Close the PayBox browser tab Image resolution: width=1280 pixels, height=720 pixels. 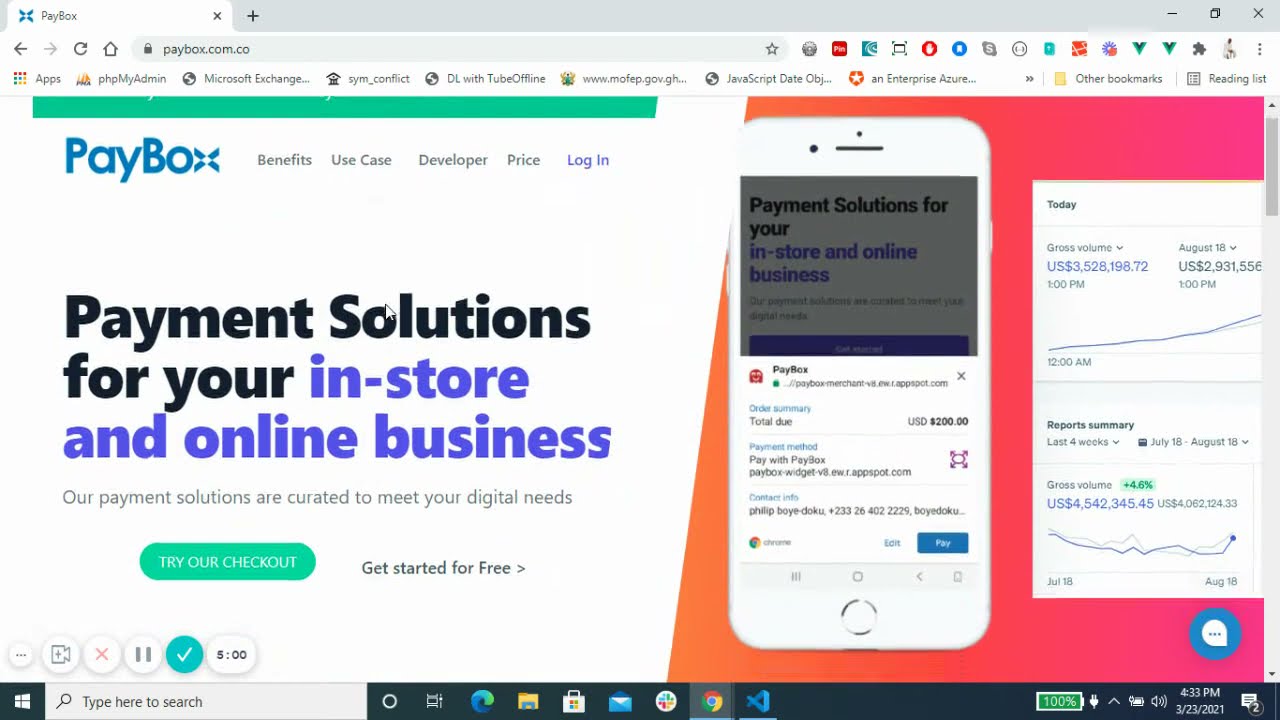217,16
